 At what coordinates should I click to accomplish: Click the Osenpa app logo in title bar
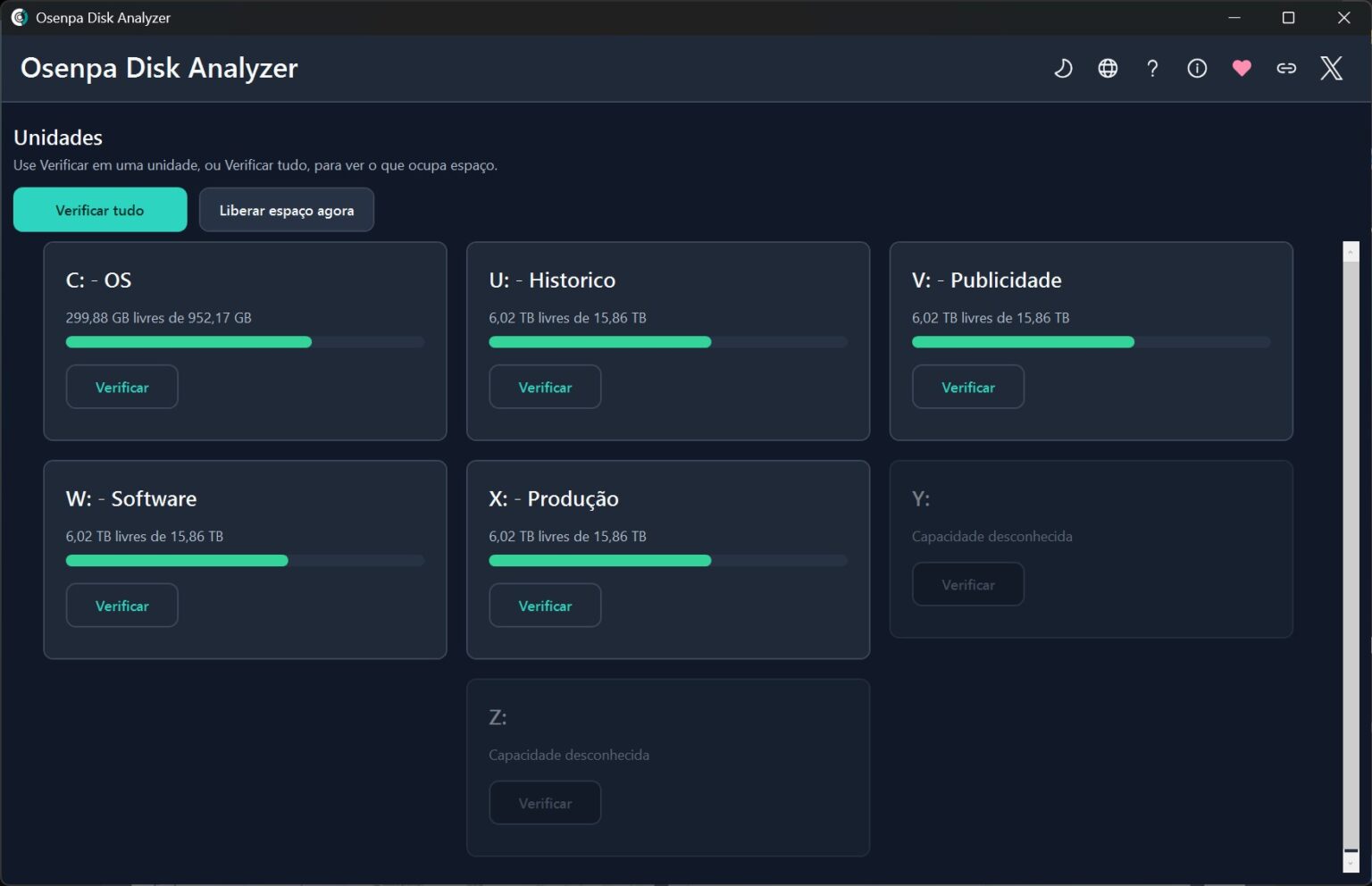[19, 17]
